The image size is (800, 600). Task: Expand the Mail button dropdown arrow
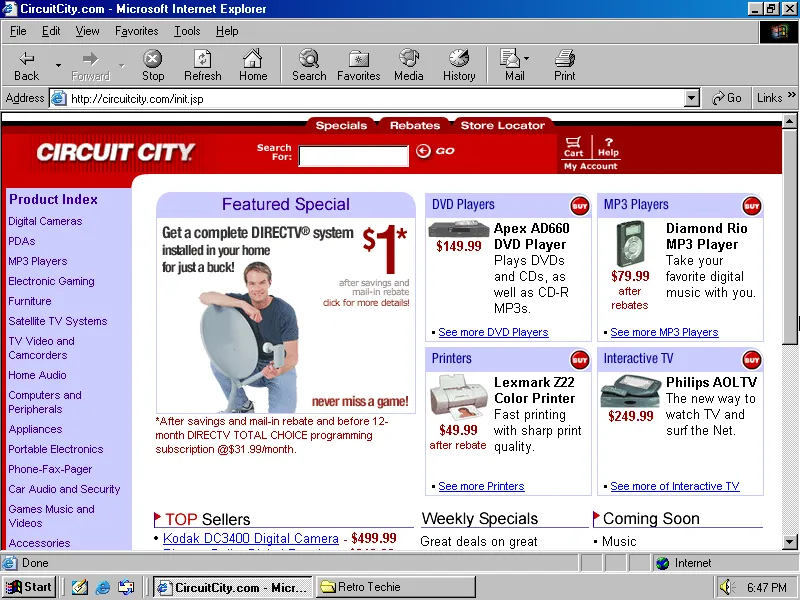click(x=527, y=59)
